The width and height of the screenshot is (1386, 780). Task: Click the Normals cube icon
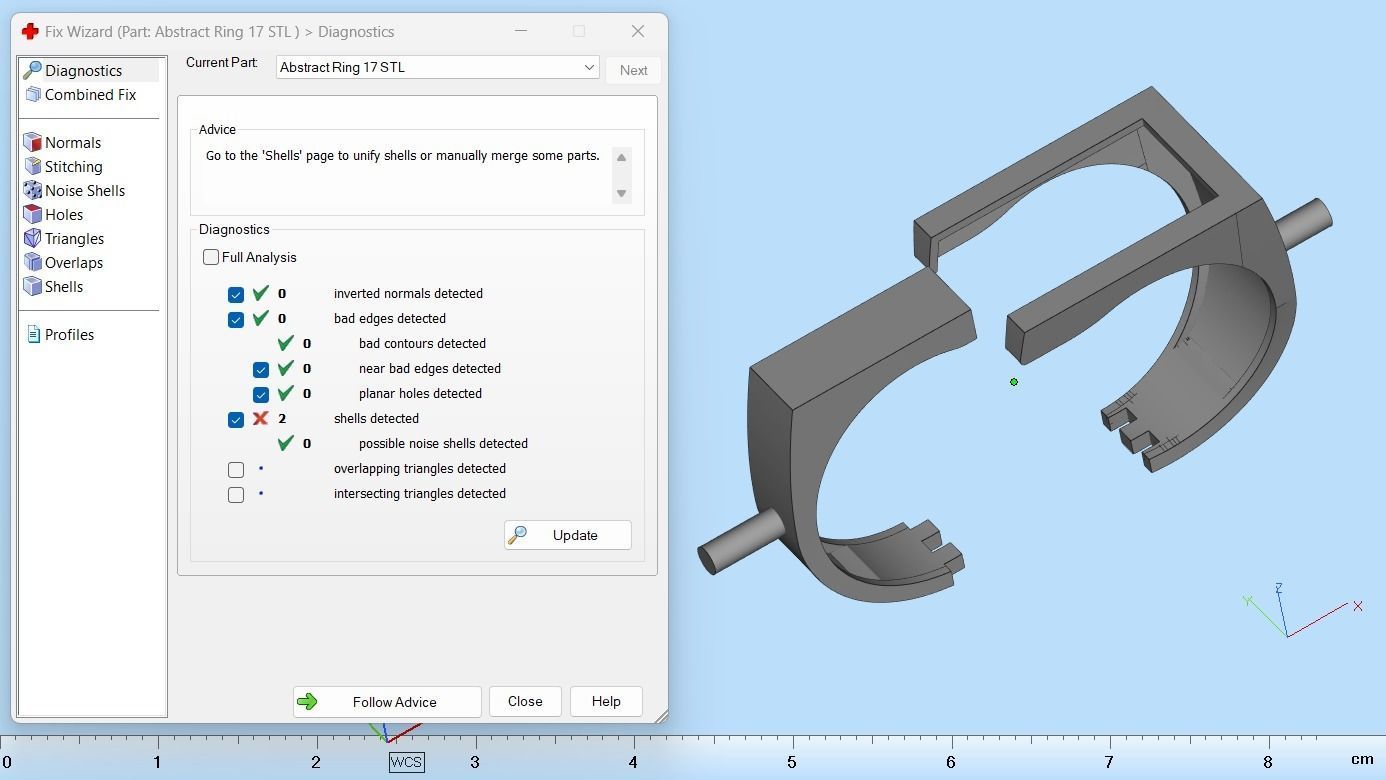(x=32, y=142)
